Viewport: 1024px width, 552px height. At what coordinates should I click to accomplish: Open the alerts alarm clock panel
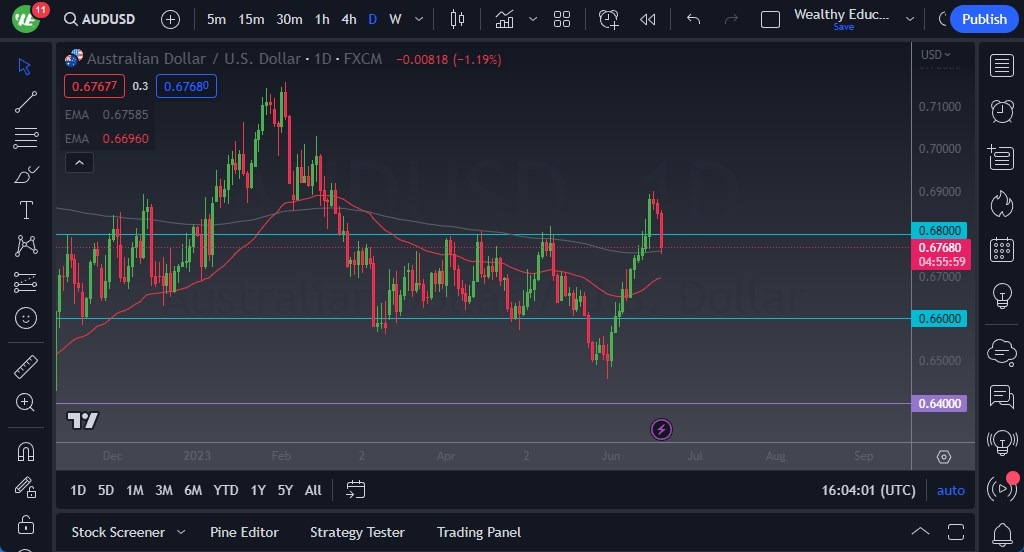click(1001, 110)
